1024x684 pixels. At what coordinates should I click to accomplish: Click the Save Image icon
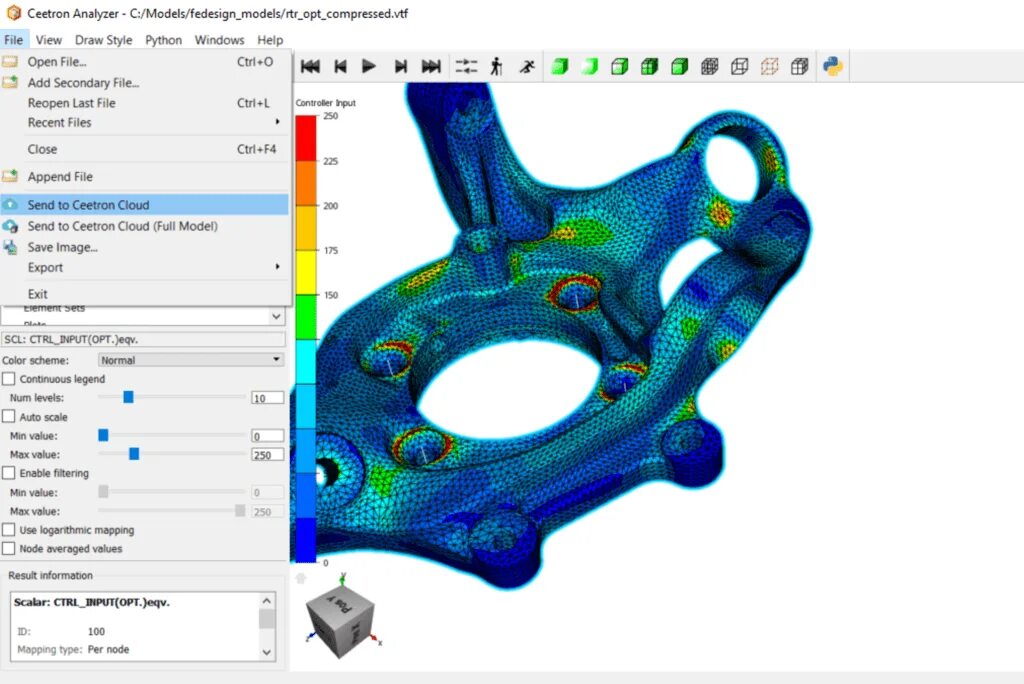pos(10,247)
